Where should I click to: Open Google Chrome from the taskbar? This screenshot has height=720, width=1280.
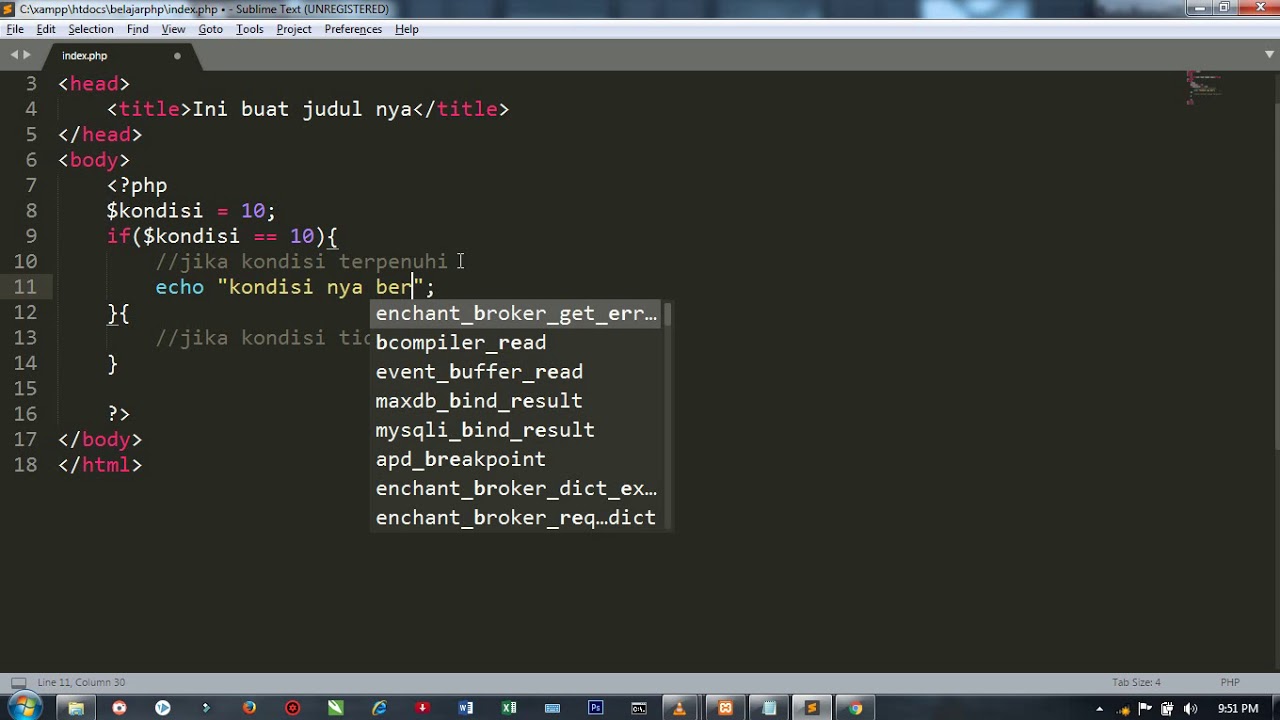click(856, 708)
